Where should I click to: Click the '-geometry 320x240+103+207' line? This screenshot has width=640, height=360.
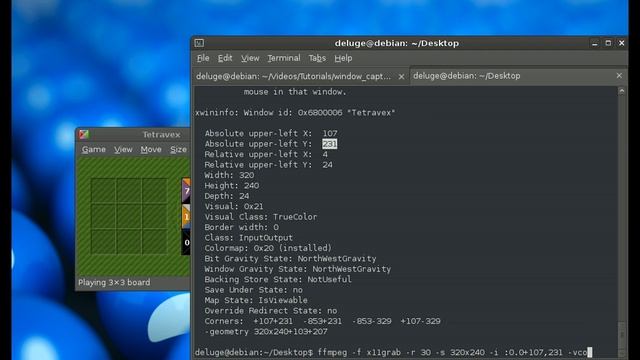coord(266,332)
